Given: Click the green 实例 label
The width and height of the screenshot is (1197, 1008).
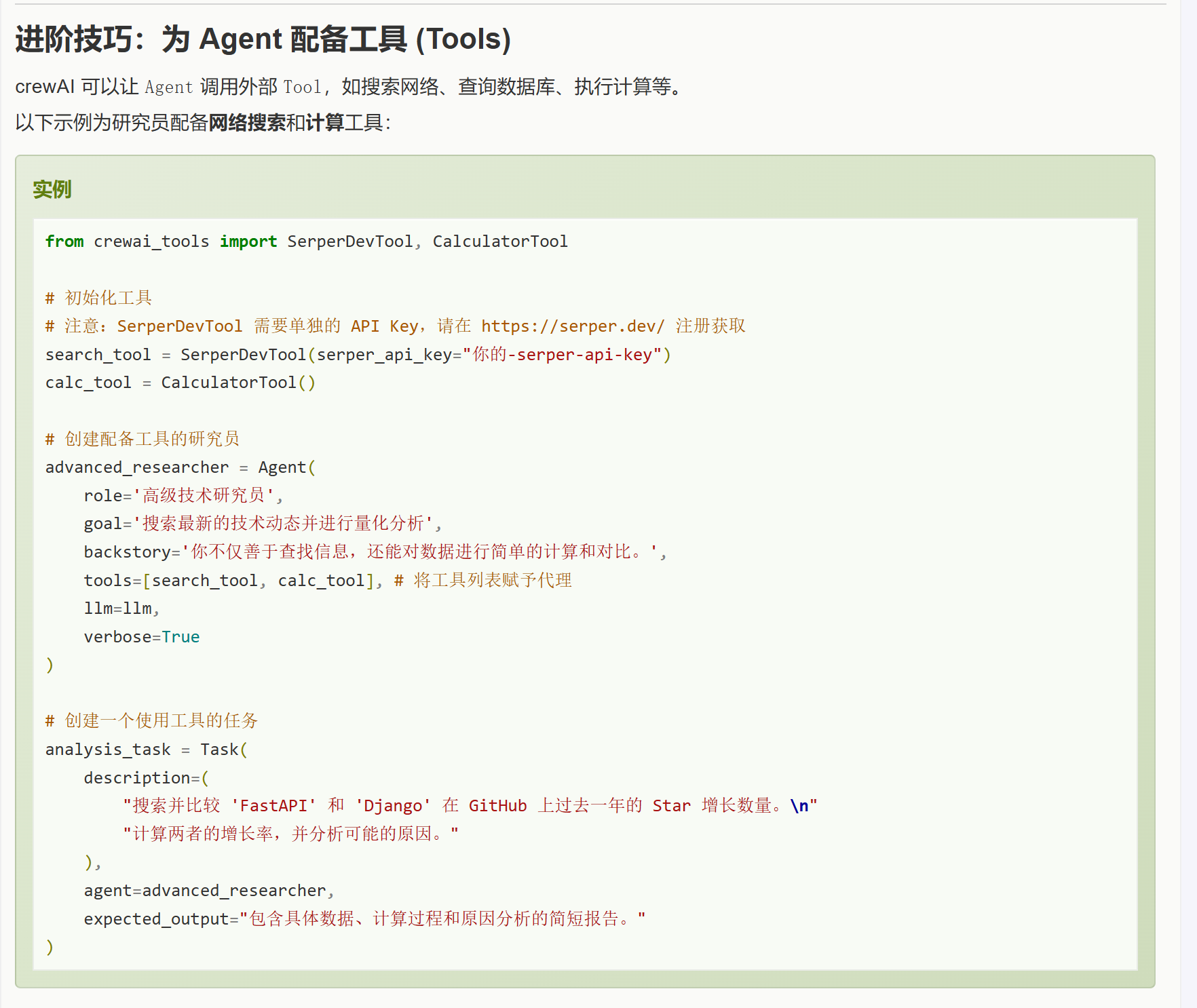Looking at the screenshot, I should point(52,189).
